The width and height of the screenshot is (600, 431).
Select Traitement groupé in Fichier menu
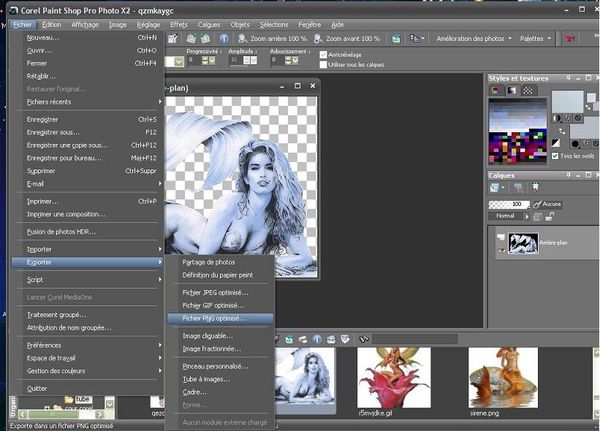click(x=89, y=315)
